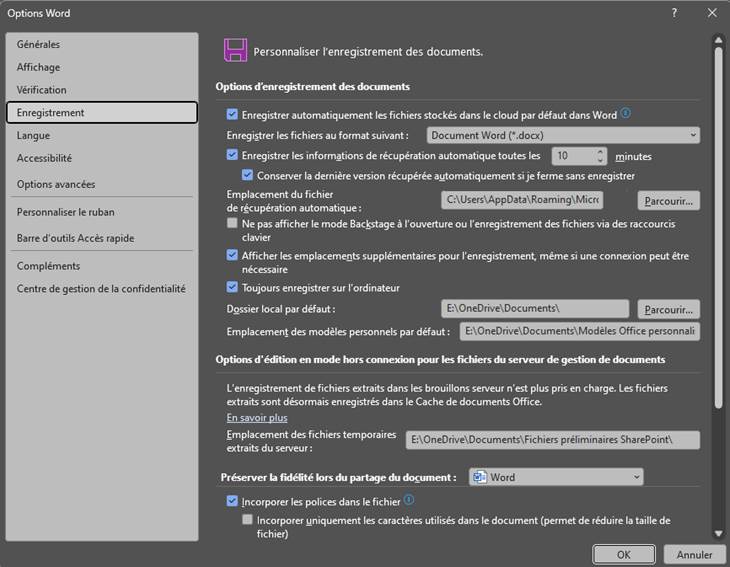
Task: Go to the Générales section
Action: [38, 44]
